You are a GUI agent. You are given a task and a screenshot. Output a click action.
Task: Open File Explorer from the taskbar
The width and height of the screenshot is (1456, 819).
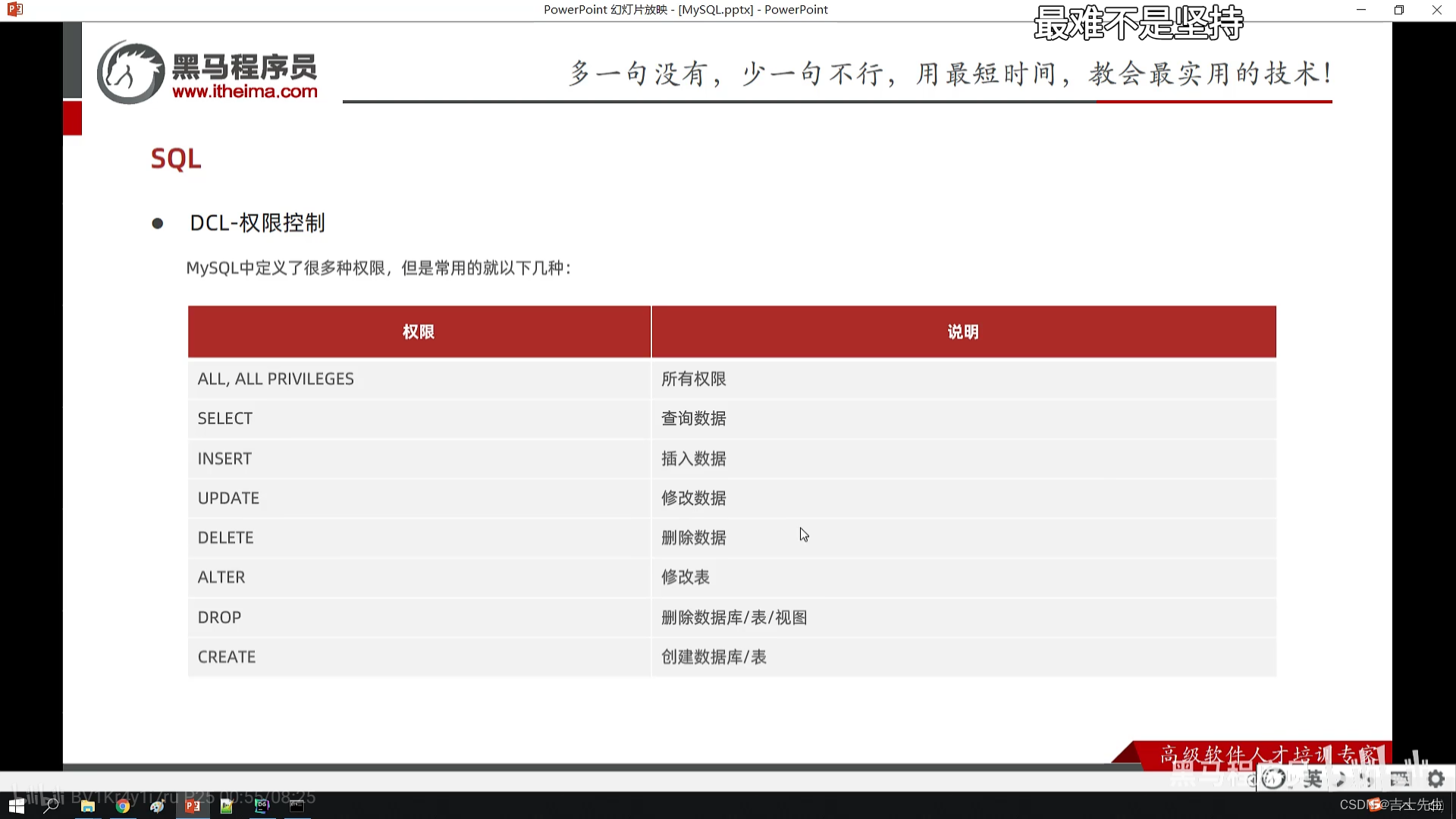coord(88,806)
